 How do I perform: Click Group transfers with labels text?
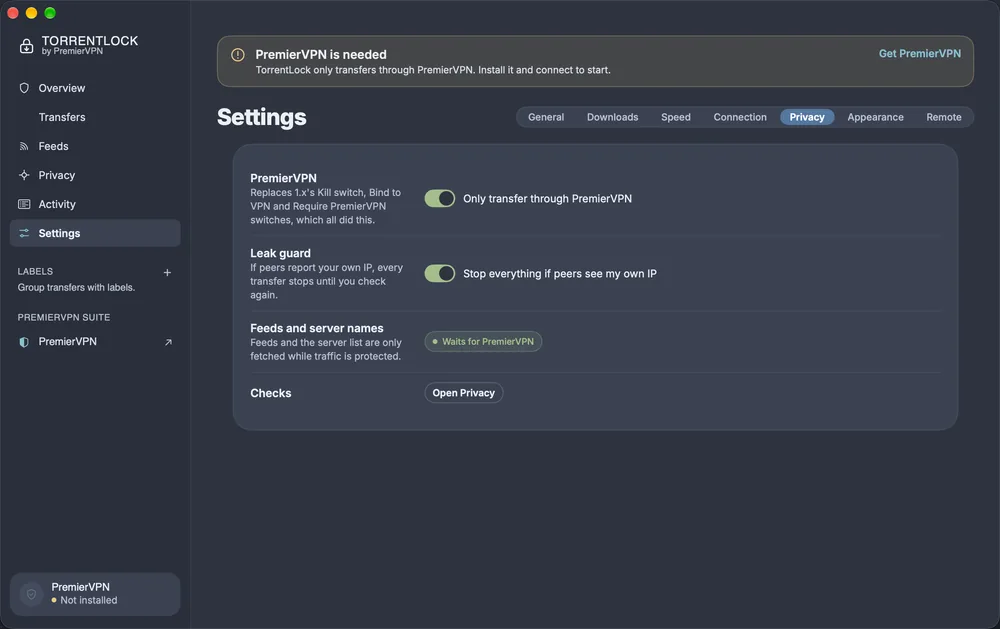coord(76,288)
